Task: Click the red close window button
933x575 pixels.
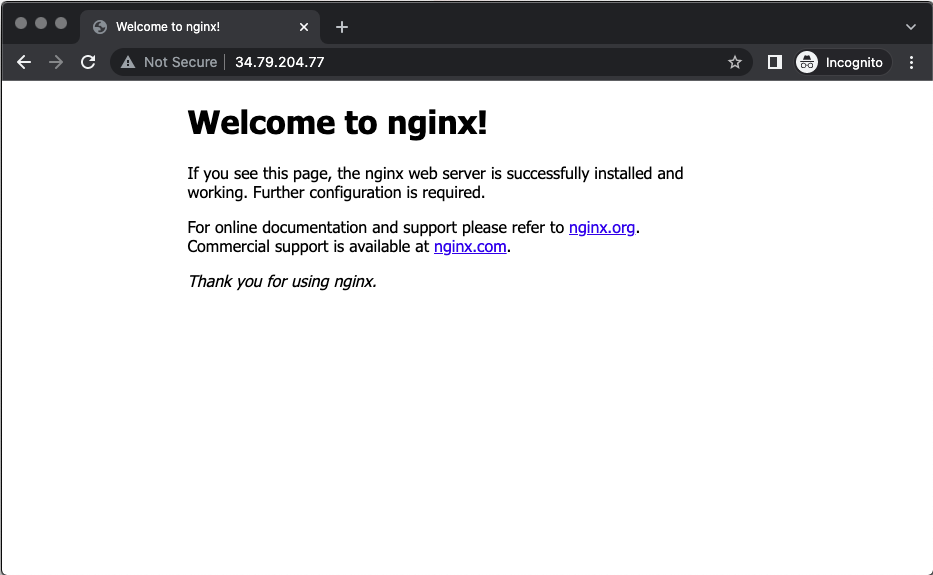Action: click(21, 23)
